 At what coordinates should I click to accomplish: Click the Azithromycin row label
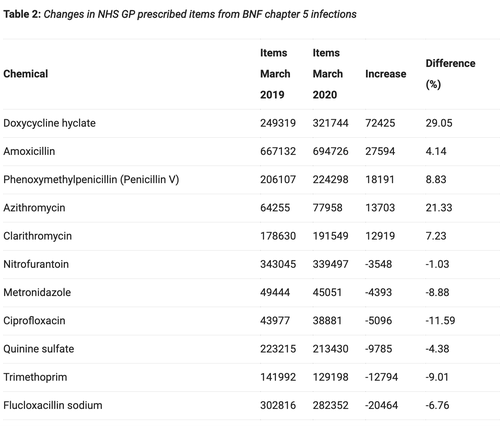[34, 208]
